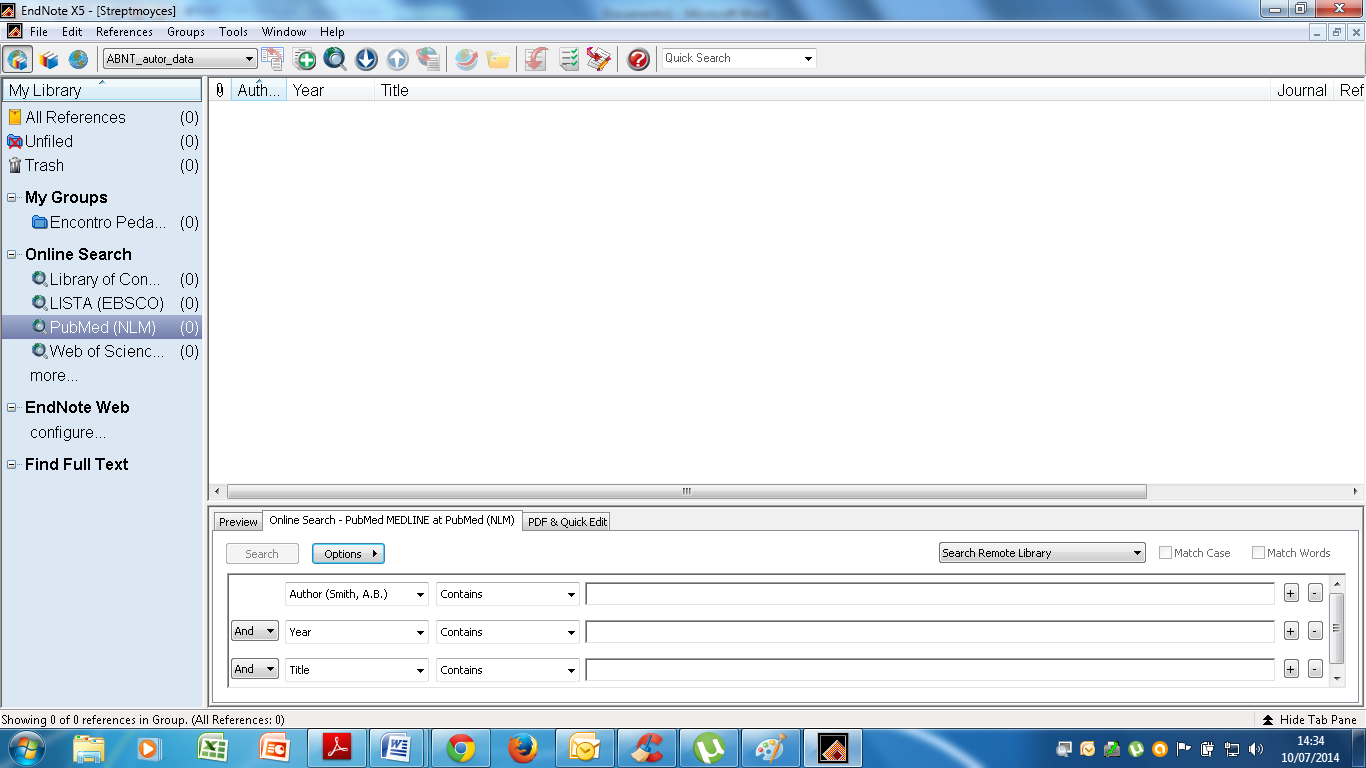Sort by the Year column header
Viewport: 1366px width, 768px height.
[331, 90]
